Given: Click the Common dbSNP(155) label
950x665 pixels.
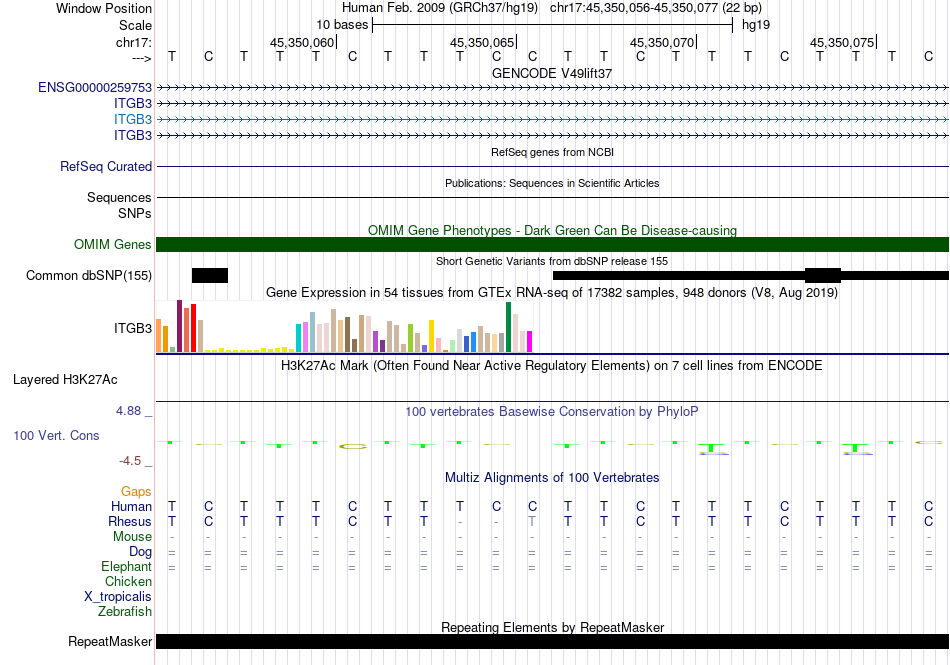Looking at the screenshot, I should 89,276.
